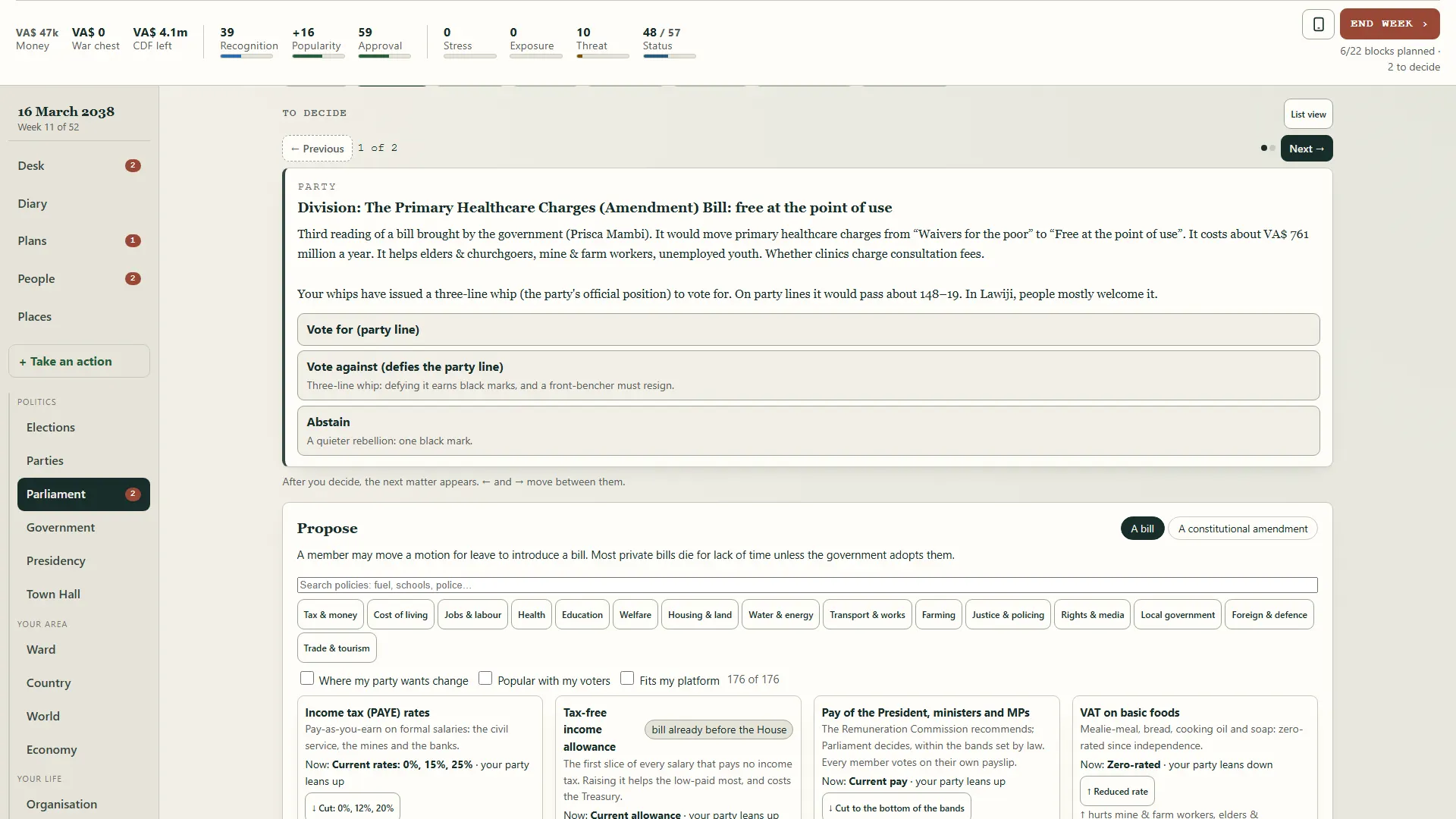Click the second pagination dot beside Next
1456x819 pixels.
[x=1272, y=149]
